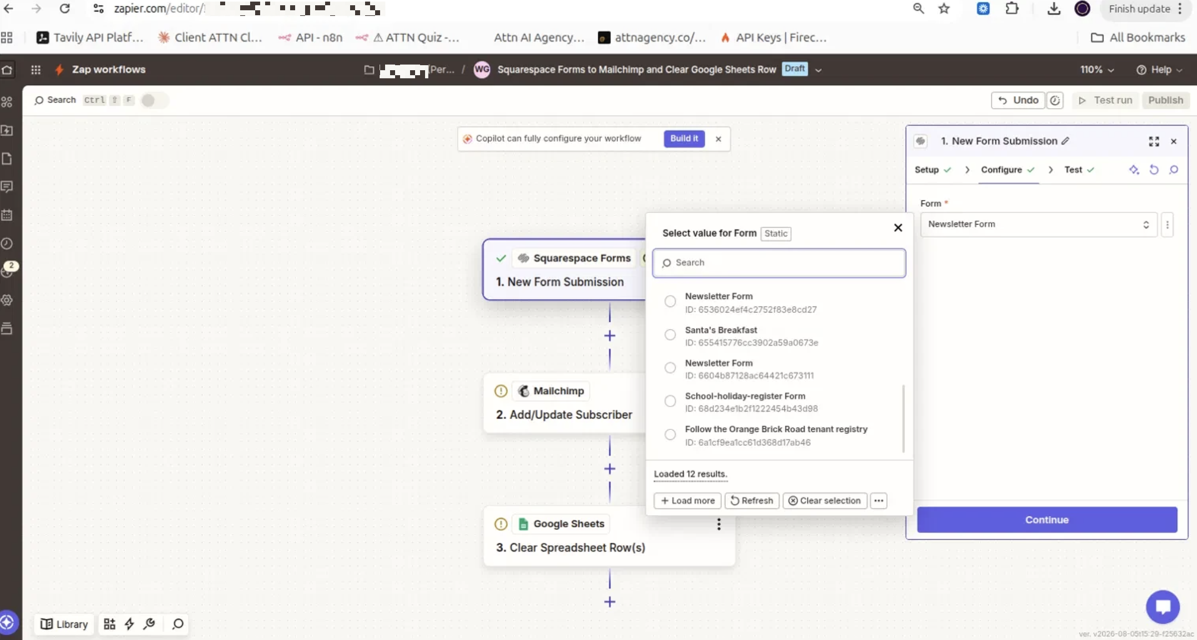Open the stacked-card sidebar icon

point(7,328)
